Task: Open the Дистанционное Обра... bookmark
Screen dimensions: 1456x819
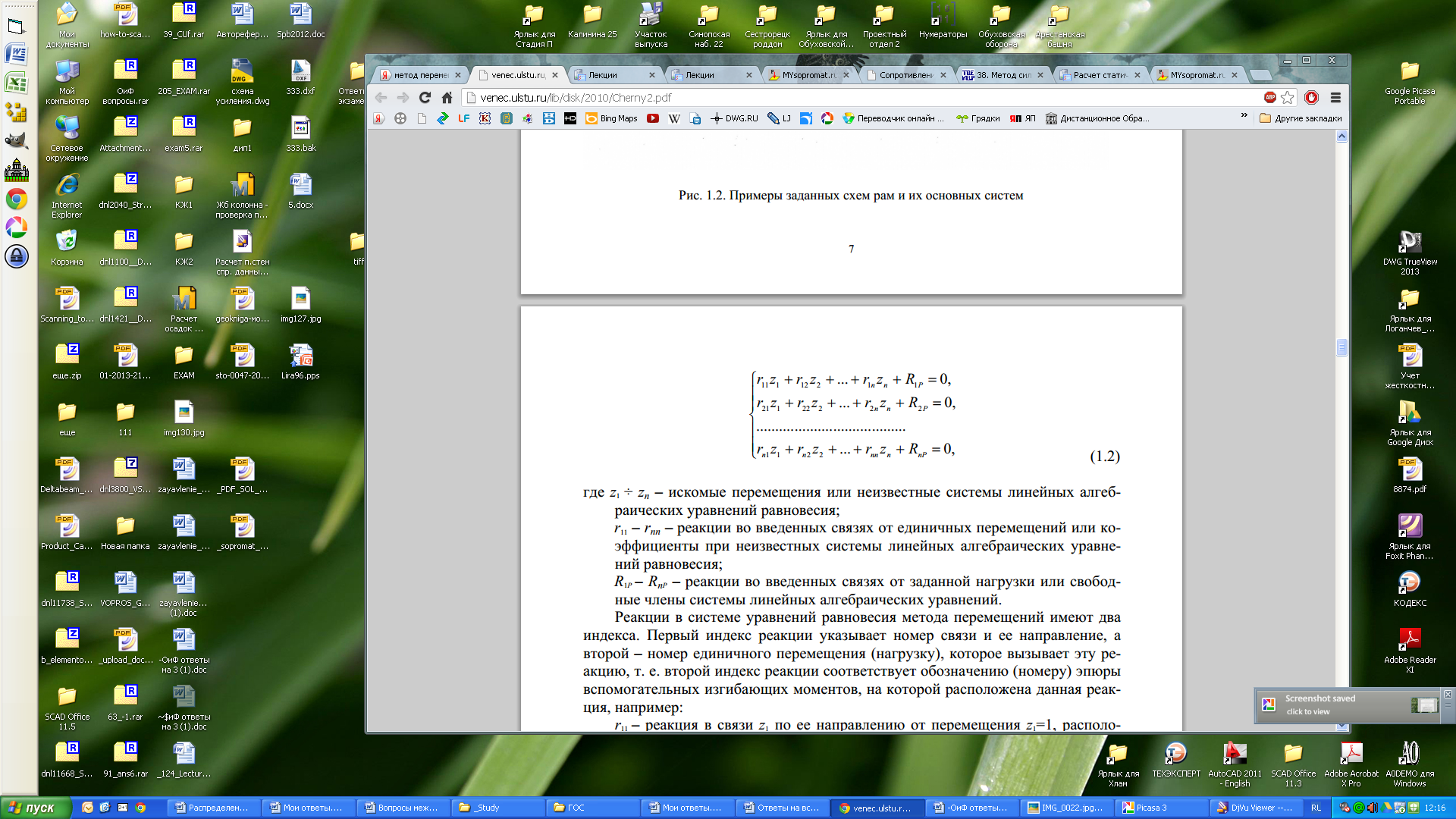Action: pos(1097,118)
